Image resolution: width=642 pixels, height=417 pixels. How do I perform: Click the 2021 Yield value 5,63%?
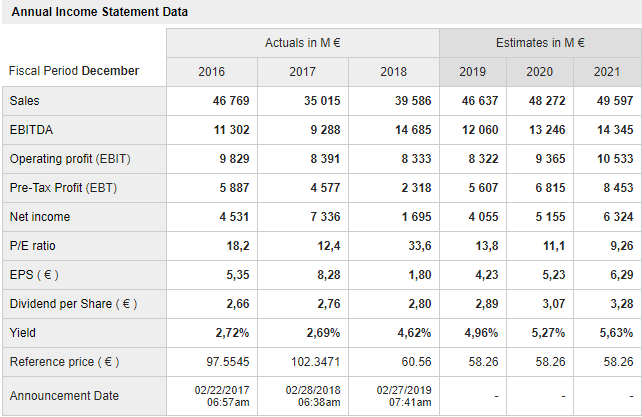click(611, 333)
